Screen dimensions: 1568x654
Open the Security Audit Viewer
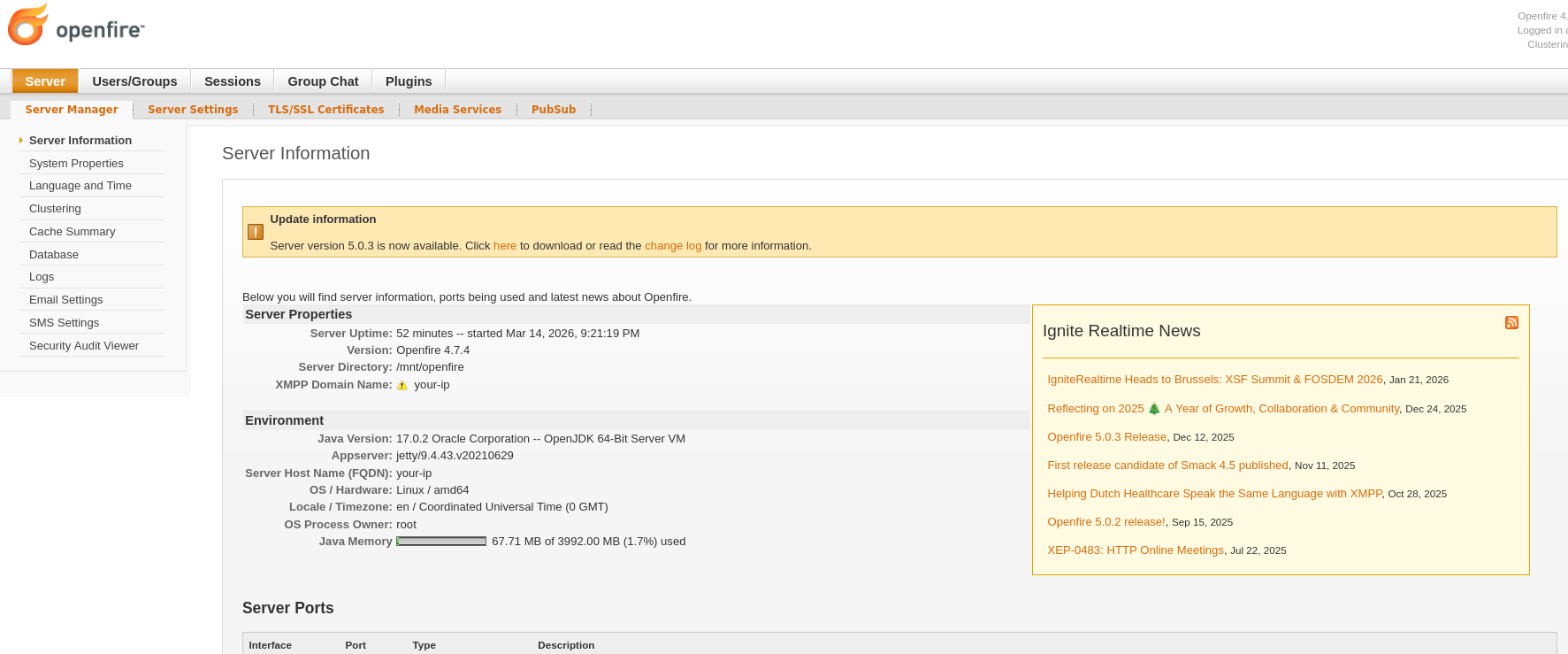pyautogui.click(x=84, y=346)
